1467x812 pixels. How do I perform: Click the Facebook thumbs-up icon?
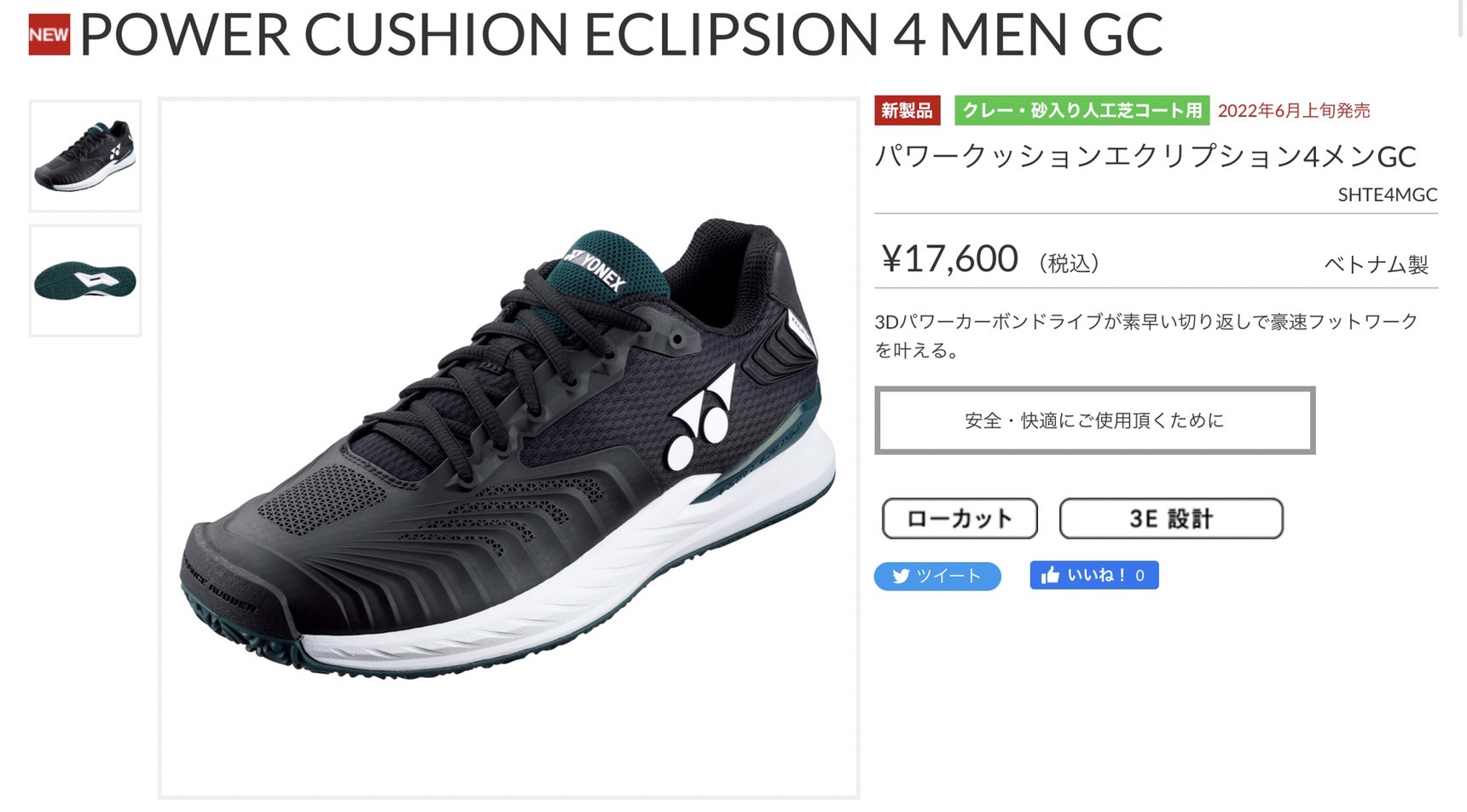click(1050, 575)
